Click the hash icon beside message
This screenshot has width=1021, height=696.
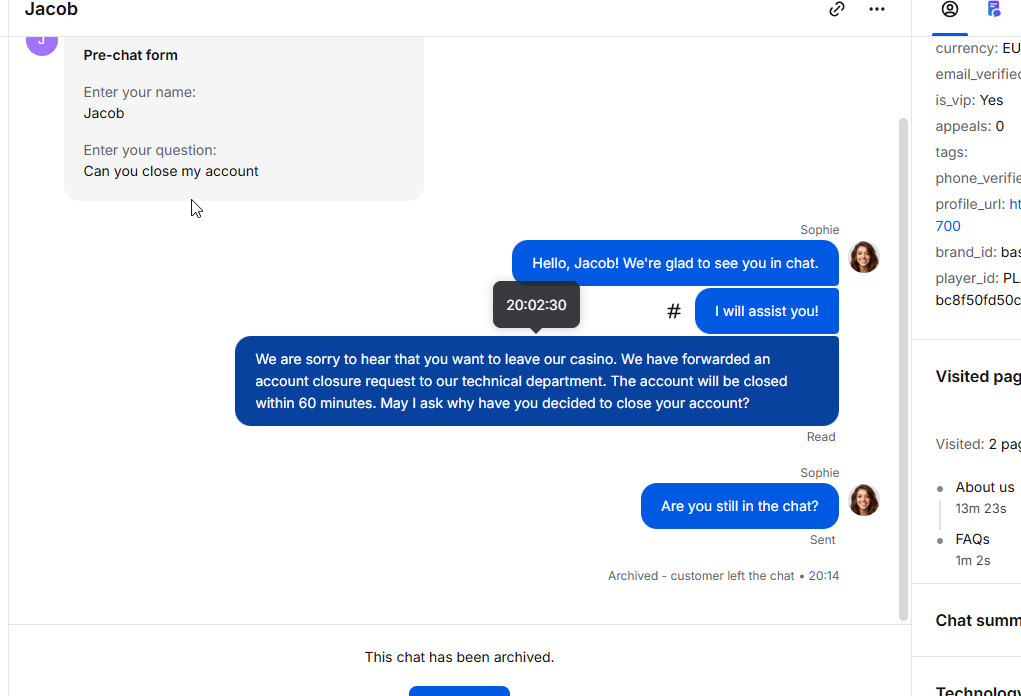(674, 311)
